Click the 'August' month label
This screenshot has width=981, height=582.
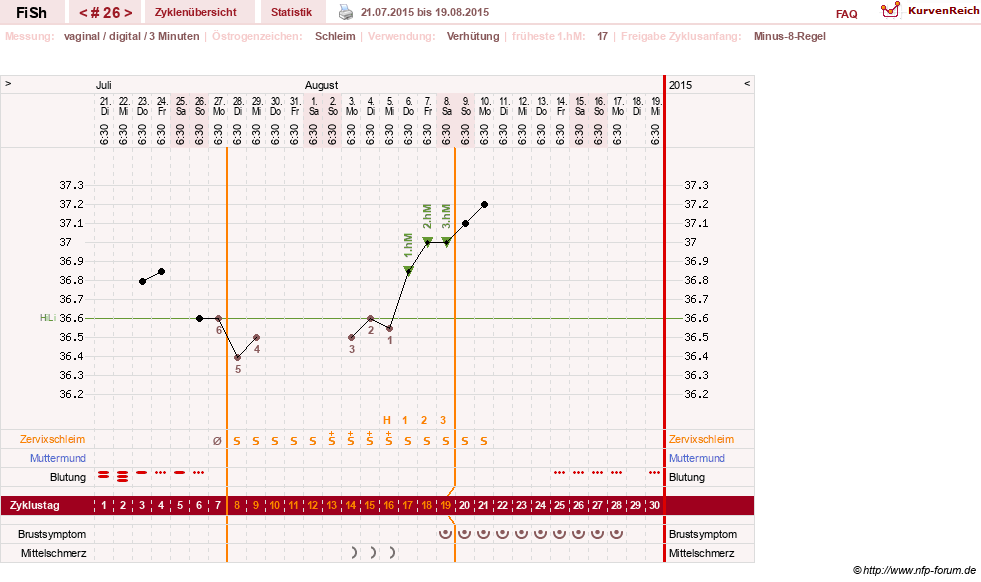coord(322,85)
